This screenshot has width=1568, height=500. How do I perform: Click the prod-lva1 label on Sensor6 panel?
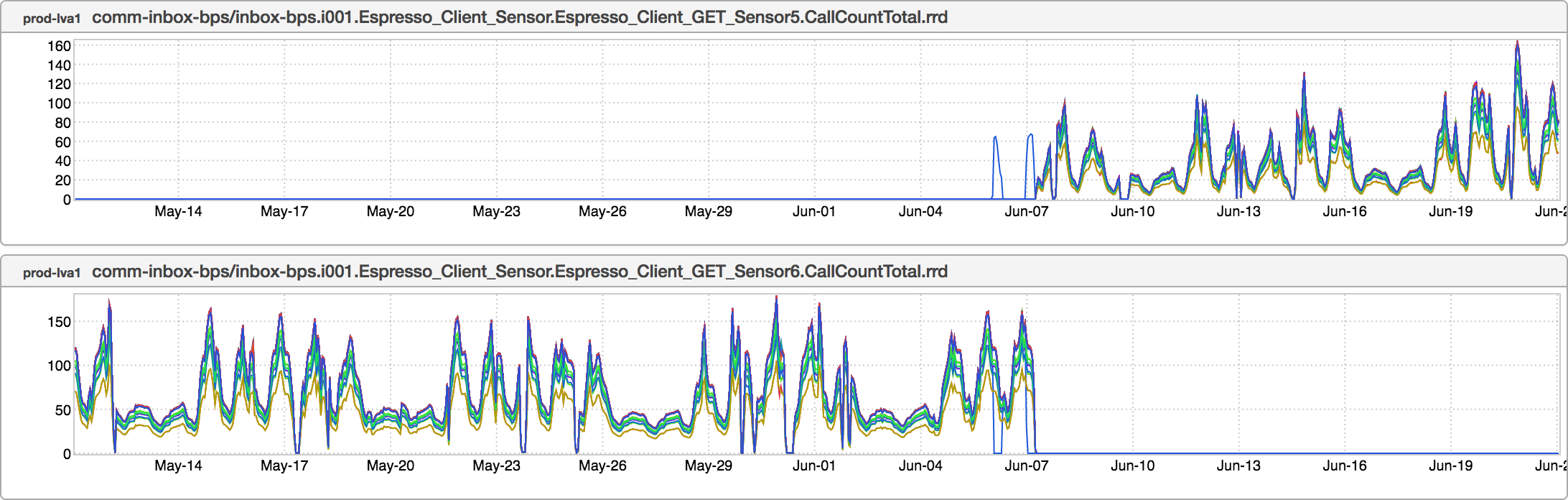click(x=51, y=273)
